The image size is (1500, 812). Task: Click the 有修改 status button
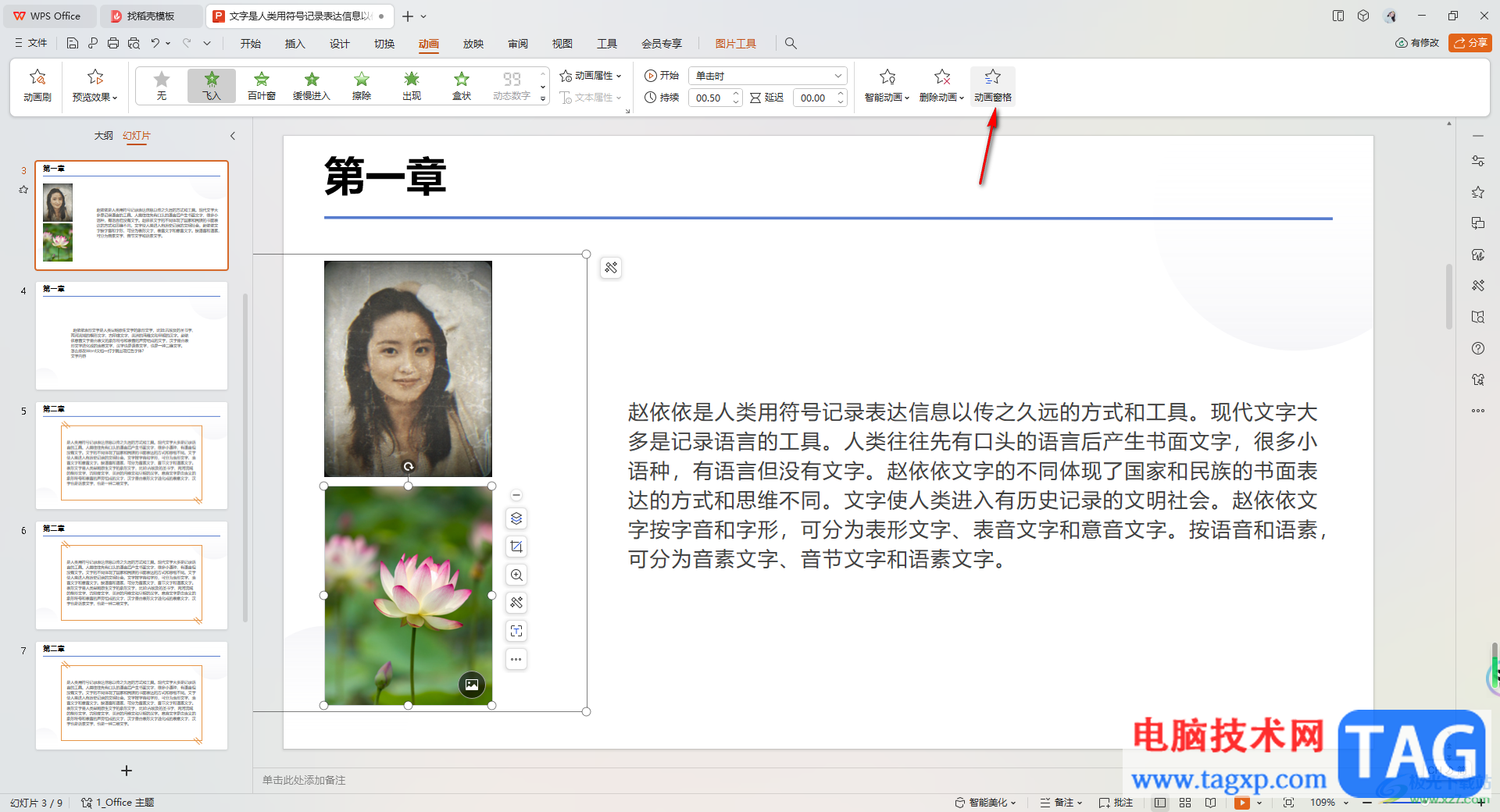(x=1417, y=43)
